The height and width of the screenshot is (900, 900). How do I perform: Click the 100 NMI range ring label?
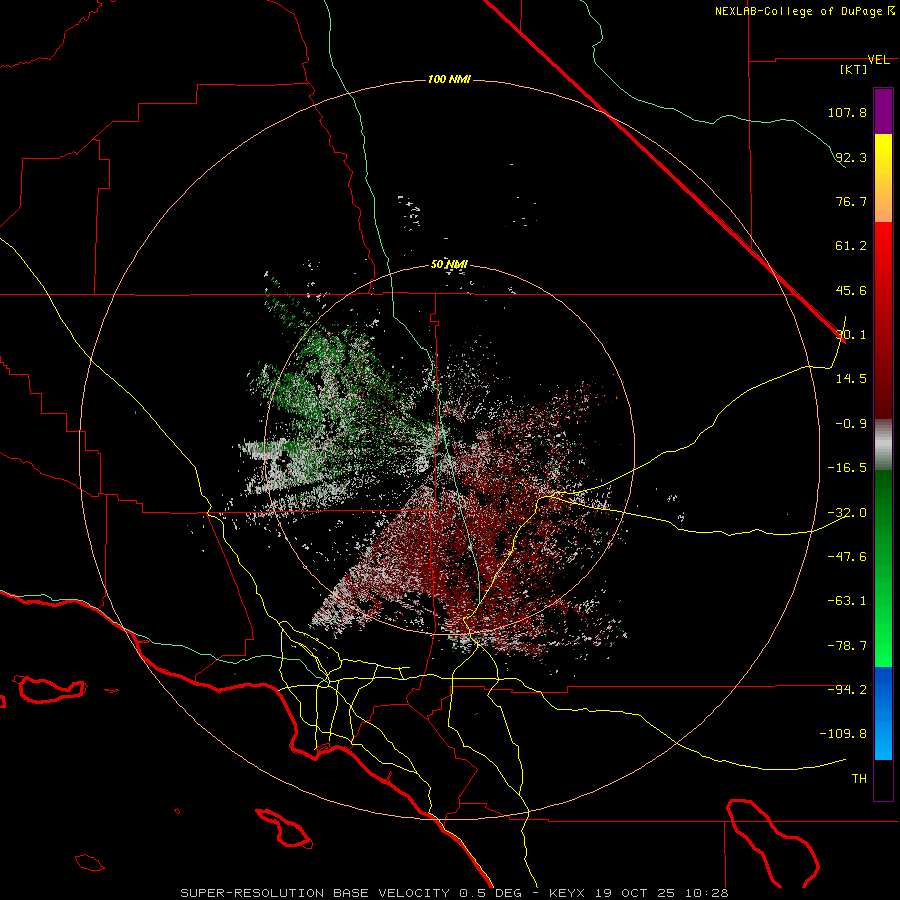pos(449,79)
